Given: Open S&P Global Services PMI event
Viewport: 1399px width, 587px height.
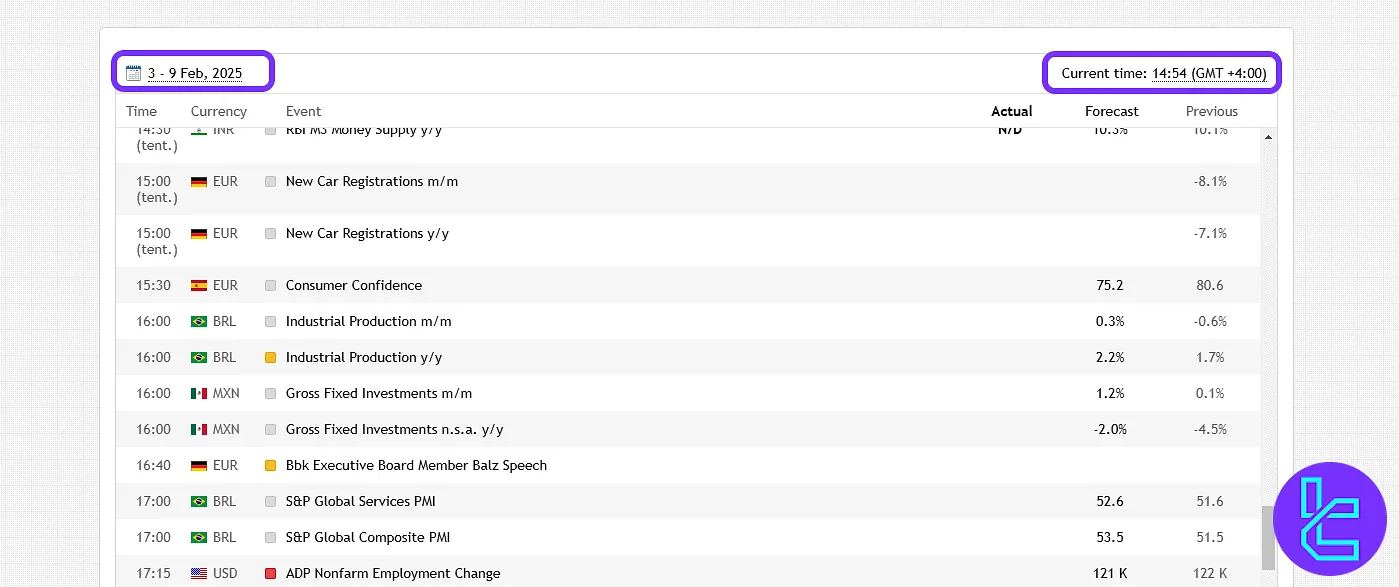Looking at the screenshot, I should 361,501.
